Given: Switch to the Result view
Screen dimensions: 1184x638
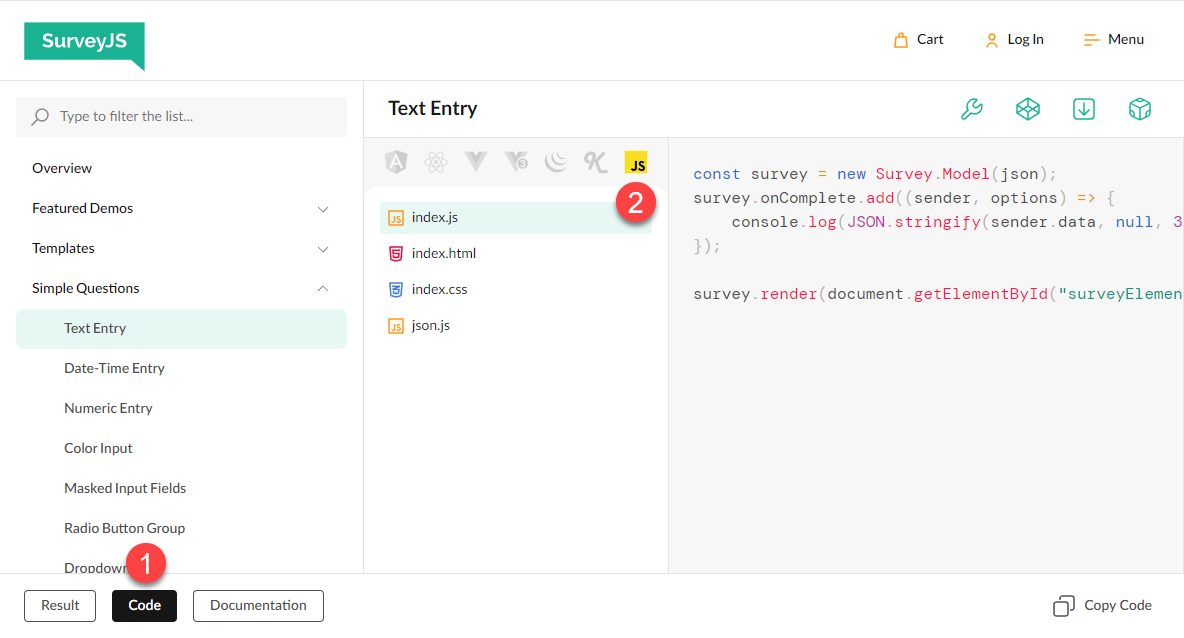Looking at the screenshot, I should click(59, 605).
